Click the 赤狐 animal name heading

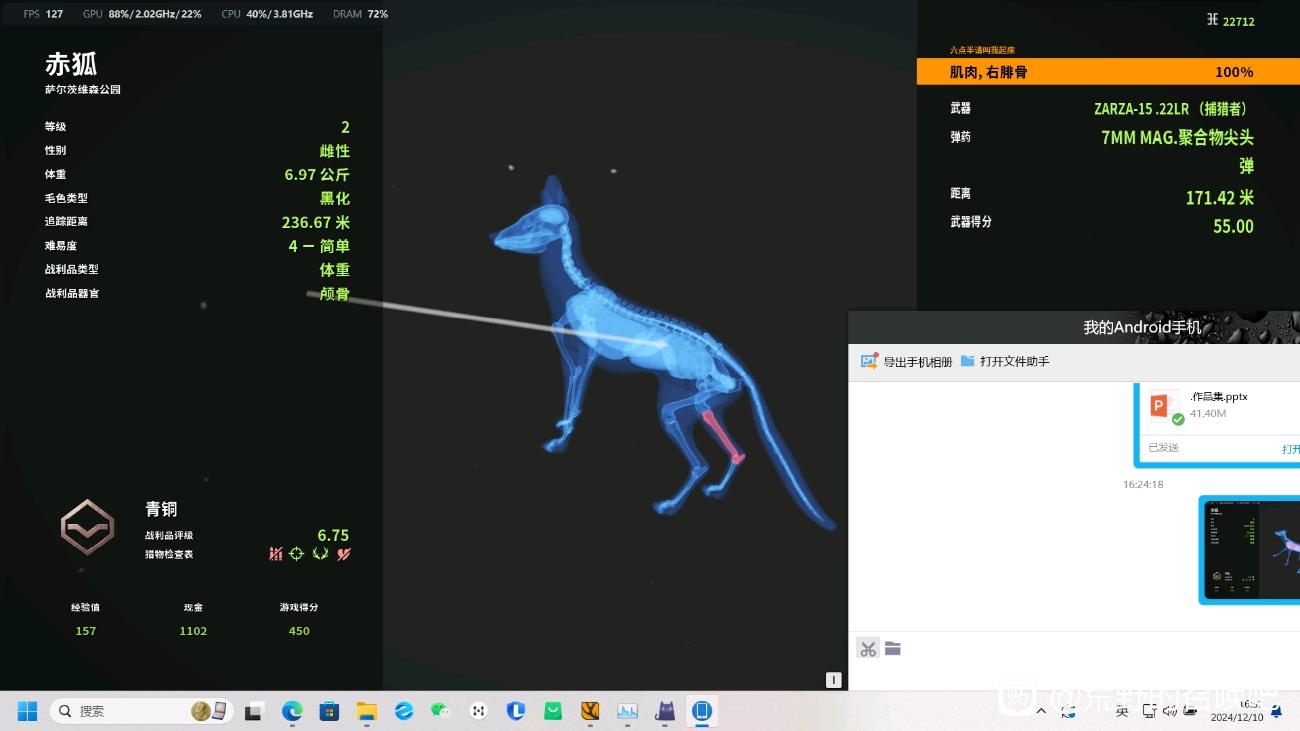(71, 64)
